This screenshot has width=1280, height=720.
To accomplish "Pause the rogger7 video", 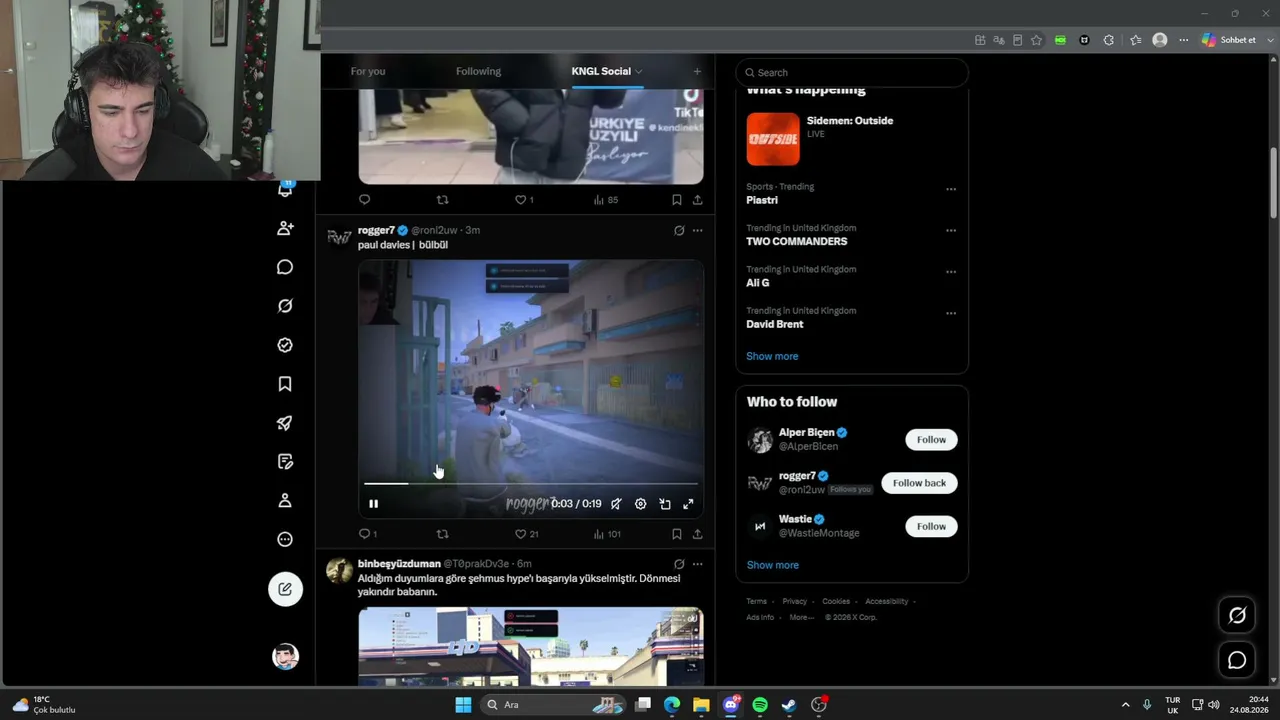I will point(373,504).
